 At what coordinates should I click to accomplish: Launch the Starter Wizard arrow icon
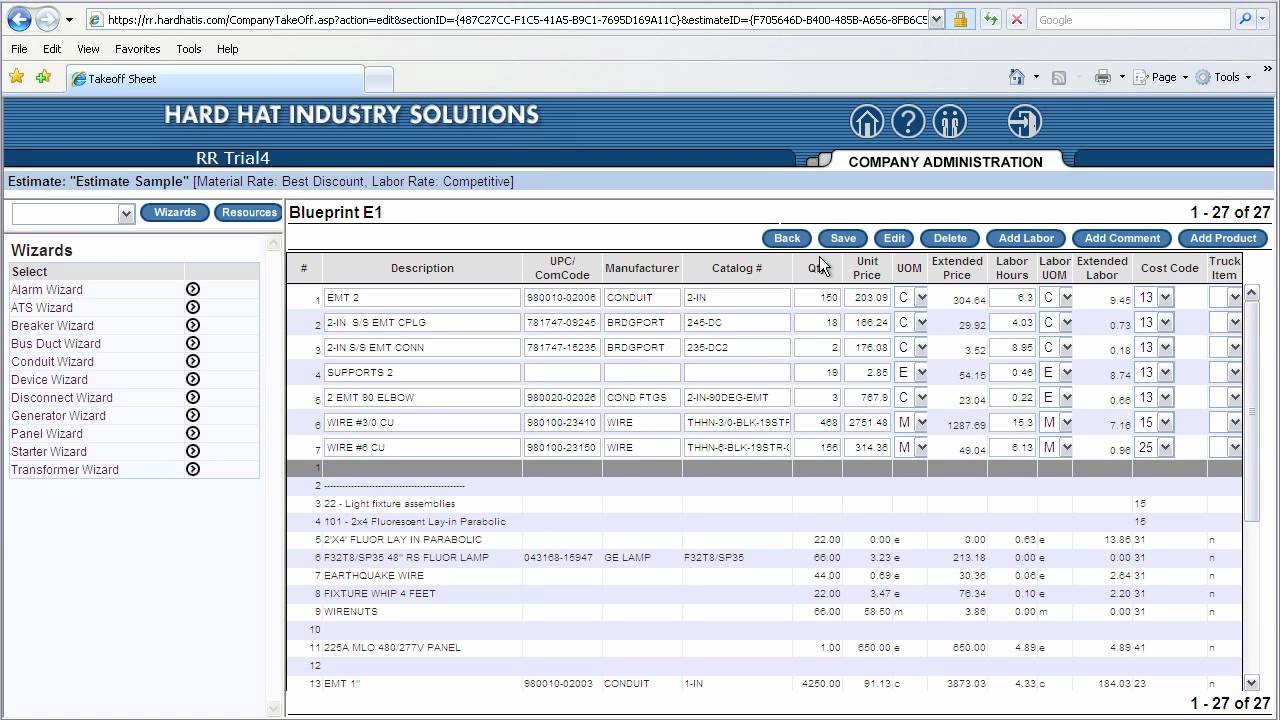point(193,451)
